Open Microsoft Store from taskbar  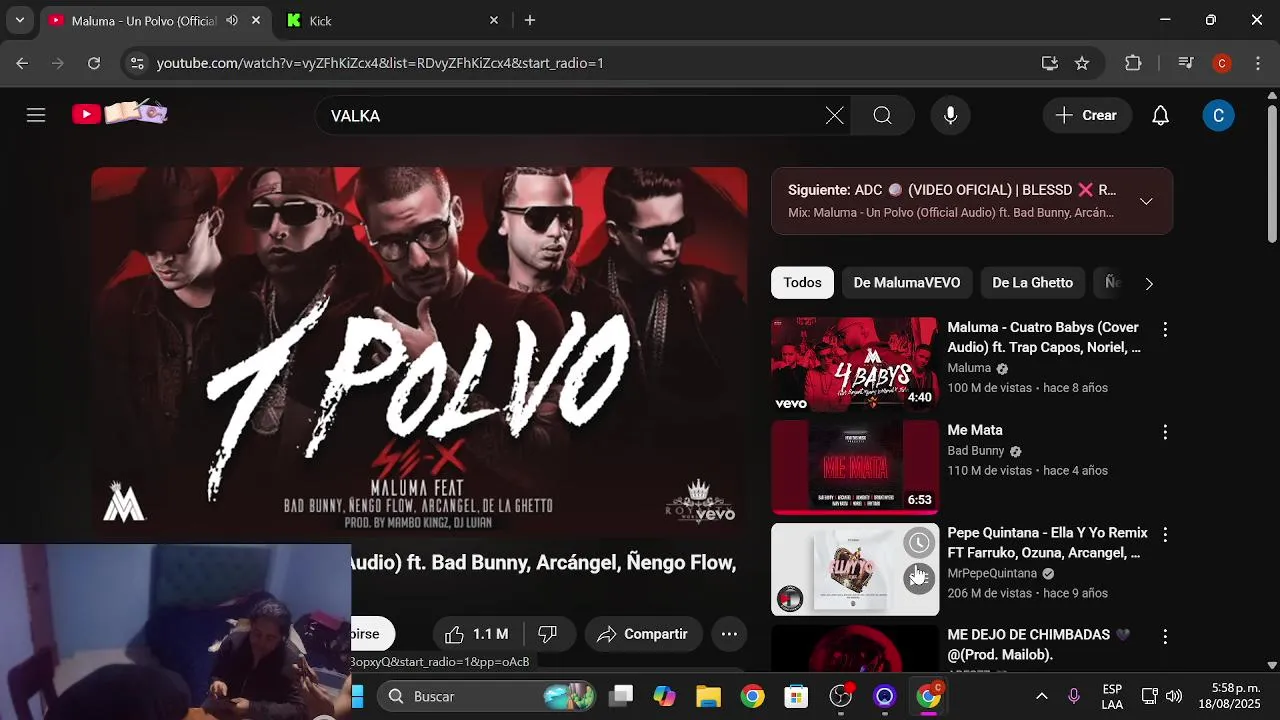[x=796, y=696]
